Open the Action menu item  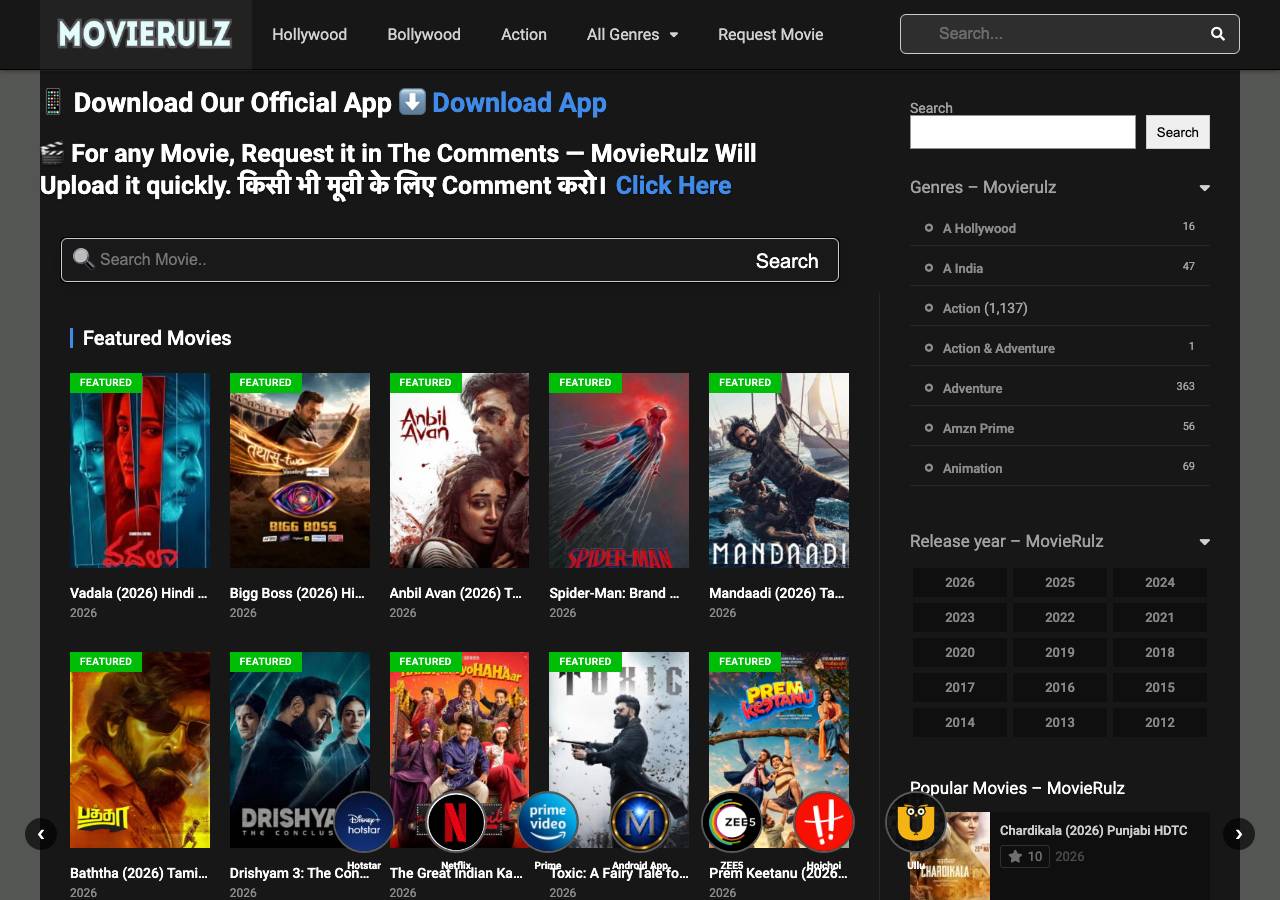click(524, 34)
